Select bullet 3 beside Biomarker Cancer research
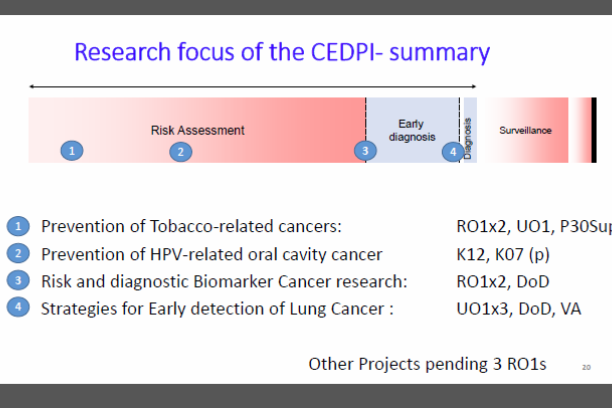 point(20,281)
